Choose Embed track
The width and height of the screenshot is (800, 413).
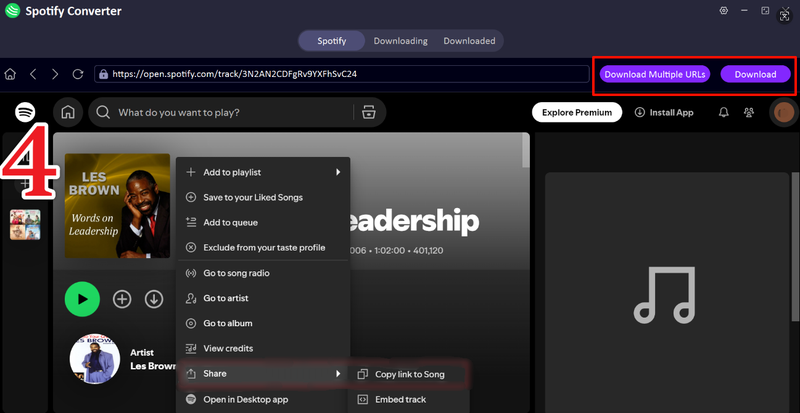tap(408, 399)
